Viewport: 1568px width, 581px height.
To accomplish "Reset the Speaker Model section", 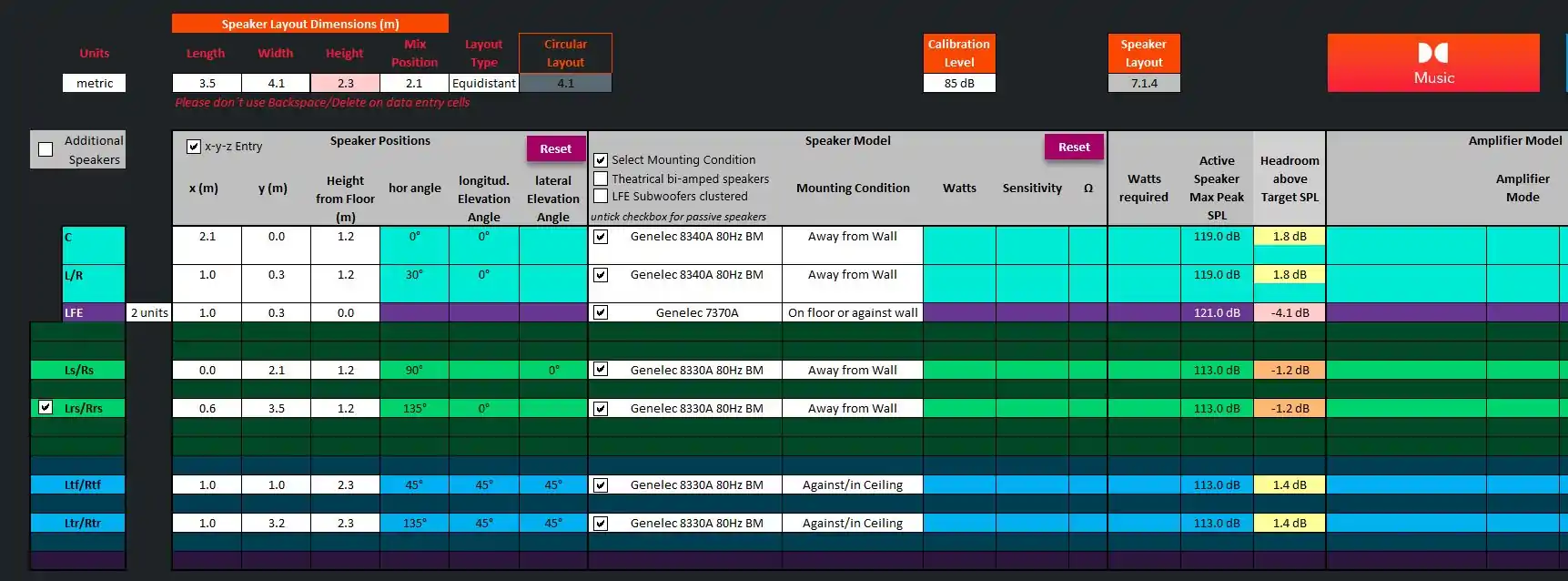I will click(x=1074, y=147).
